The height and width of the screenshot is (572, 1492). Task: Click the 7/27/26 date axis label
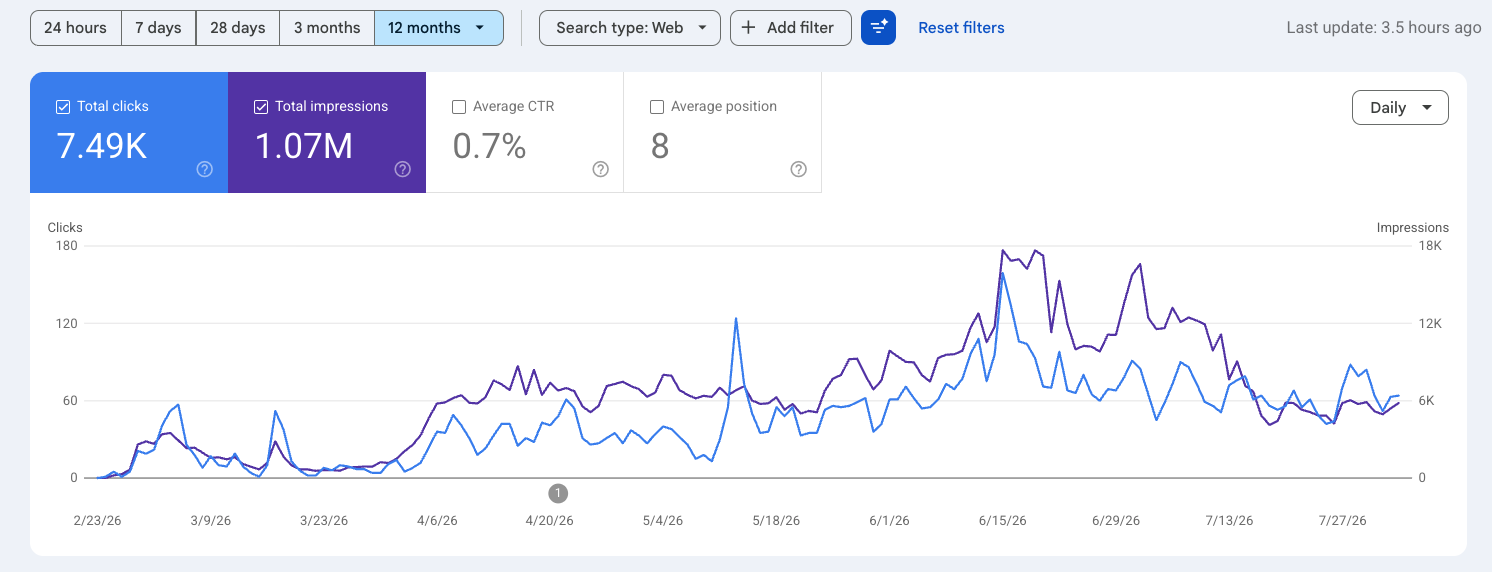[1342, 520]
